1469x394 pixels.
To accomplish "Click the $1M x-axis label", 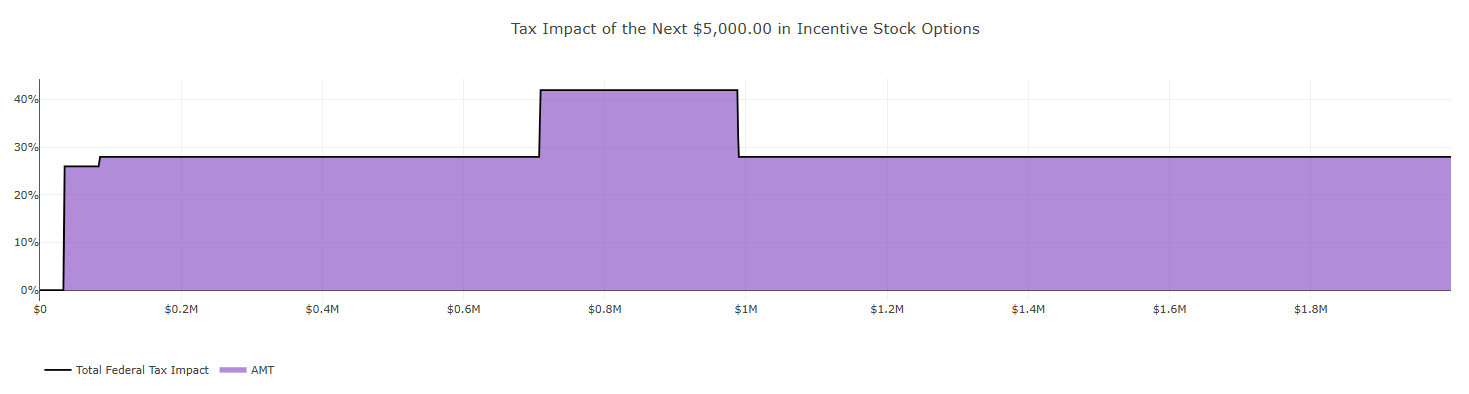I will (x=746, y=309).
